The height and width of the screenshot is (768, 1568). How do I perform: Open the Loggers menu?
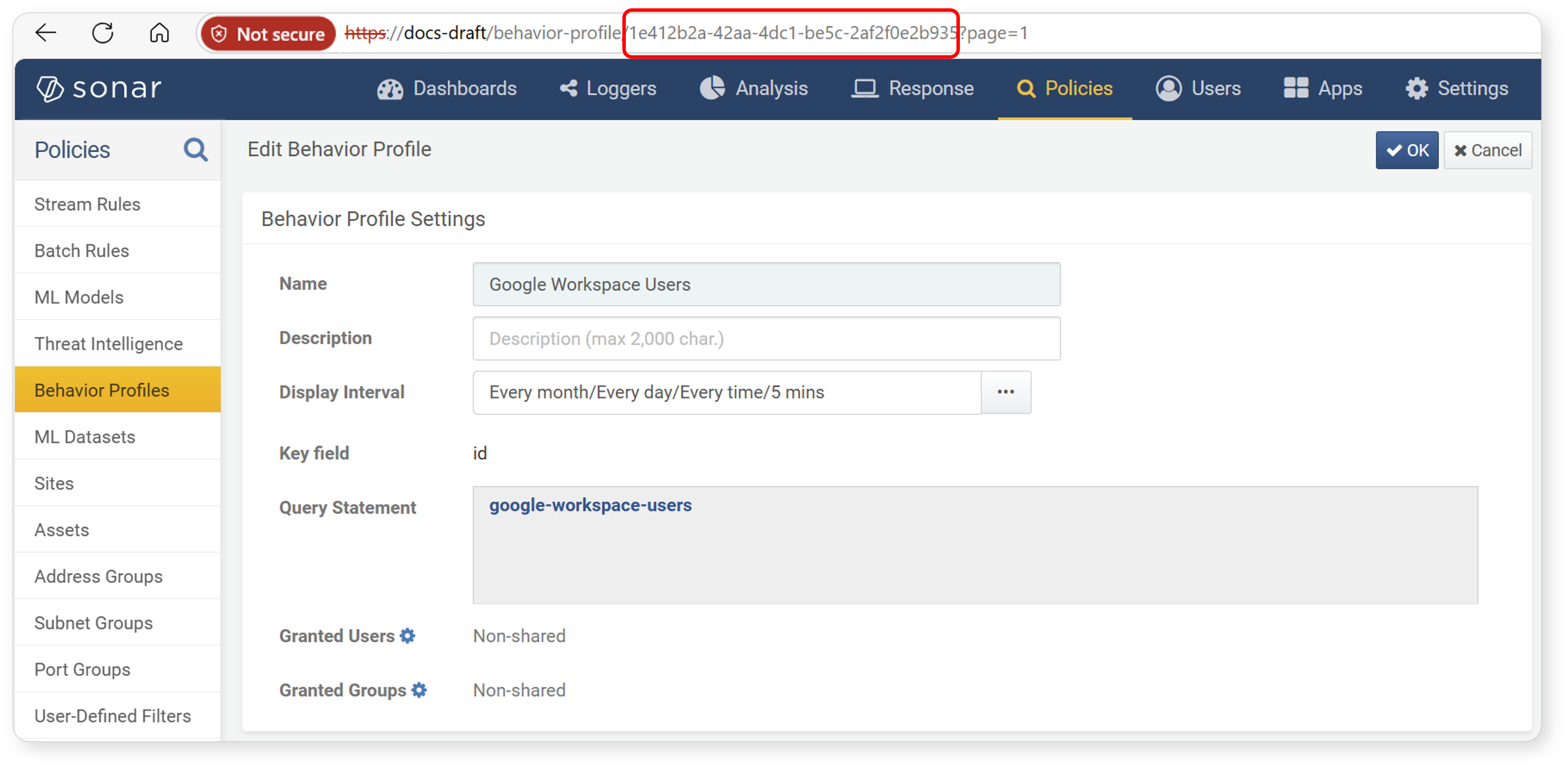(607, 89)
